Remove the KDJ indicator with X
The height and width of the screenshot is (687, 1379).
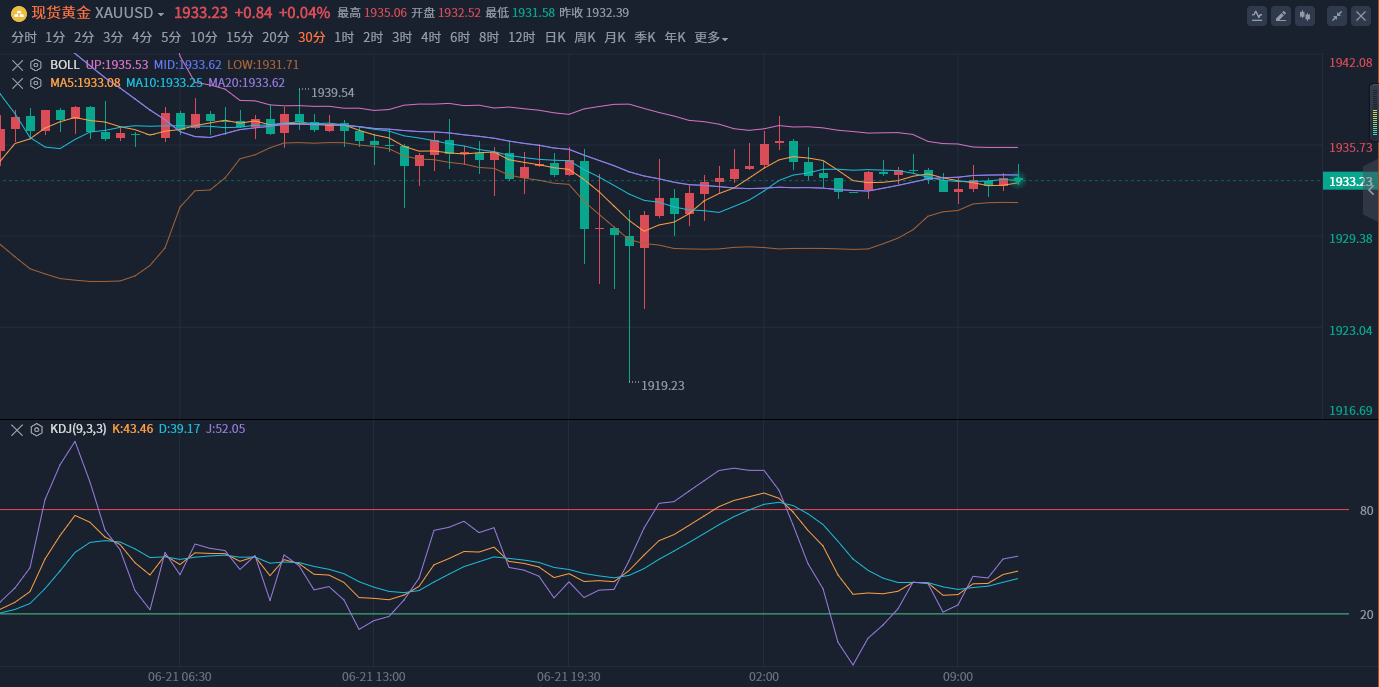(17, 429)
